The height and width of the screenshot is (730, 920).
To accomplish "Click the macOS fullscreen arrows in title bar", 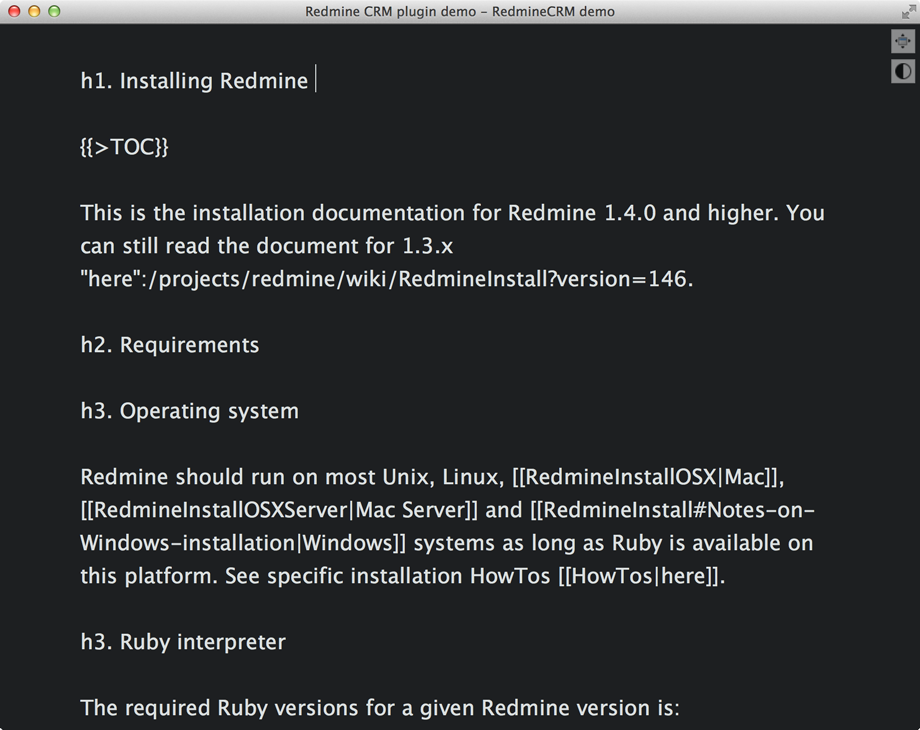I will 907,12.
